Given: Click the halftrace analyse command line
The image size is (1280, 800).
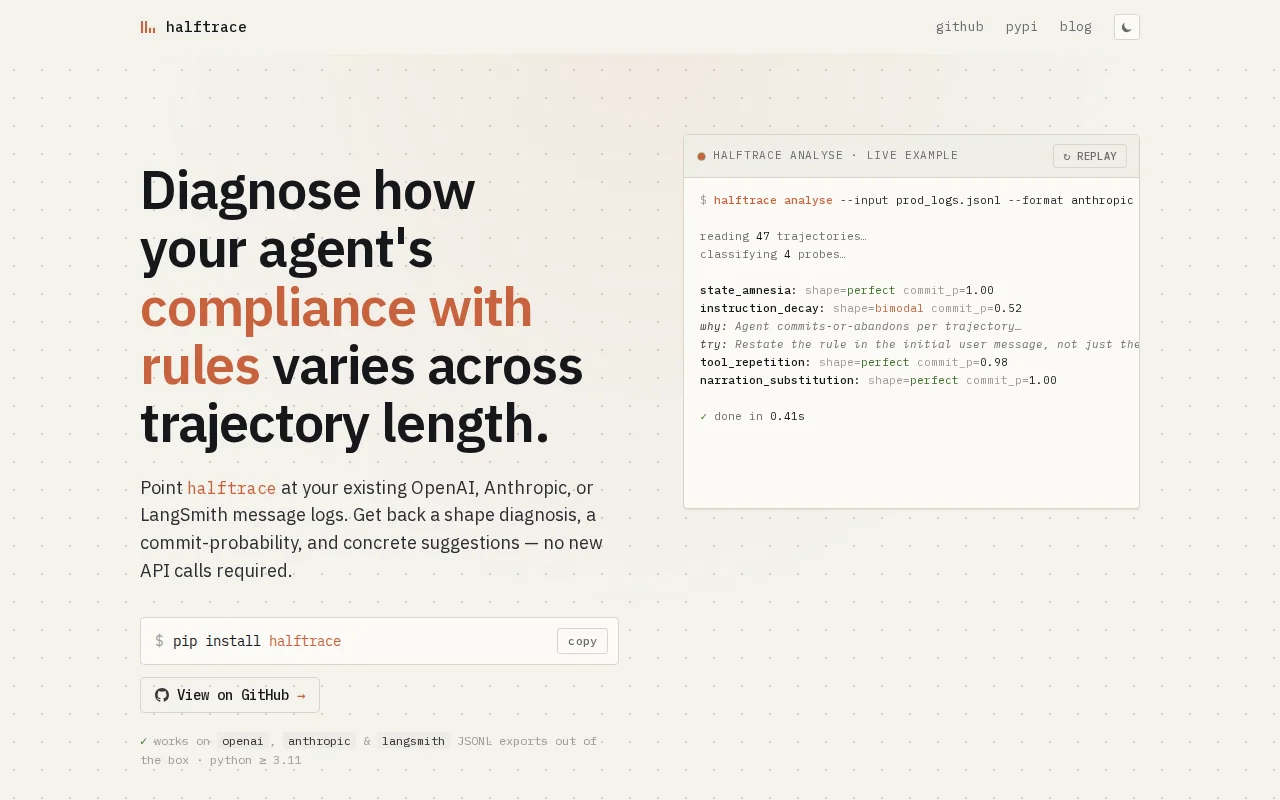Looking at the screenshot, I should pyautogui.click(x=917, y=200).
